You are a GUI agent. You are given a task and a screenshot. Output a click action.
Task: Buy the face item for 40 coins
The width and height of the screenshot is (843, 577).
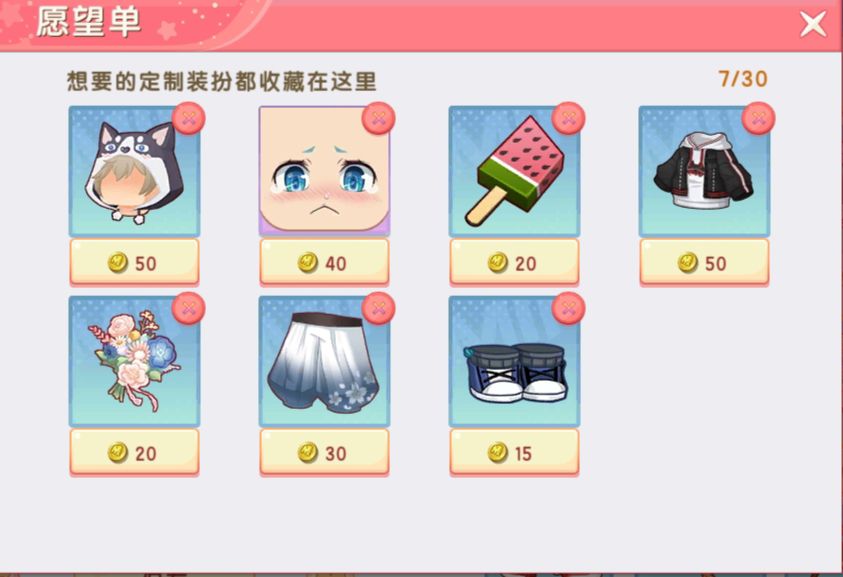[x=324, y=262]
